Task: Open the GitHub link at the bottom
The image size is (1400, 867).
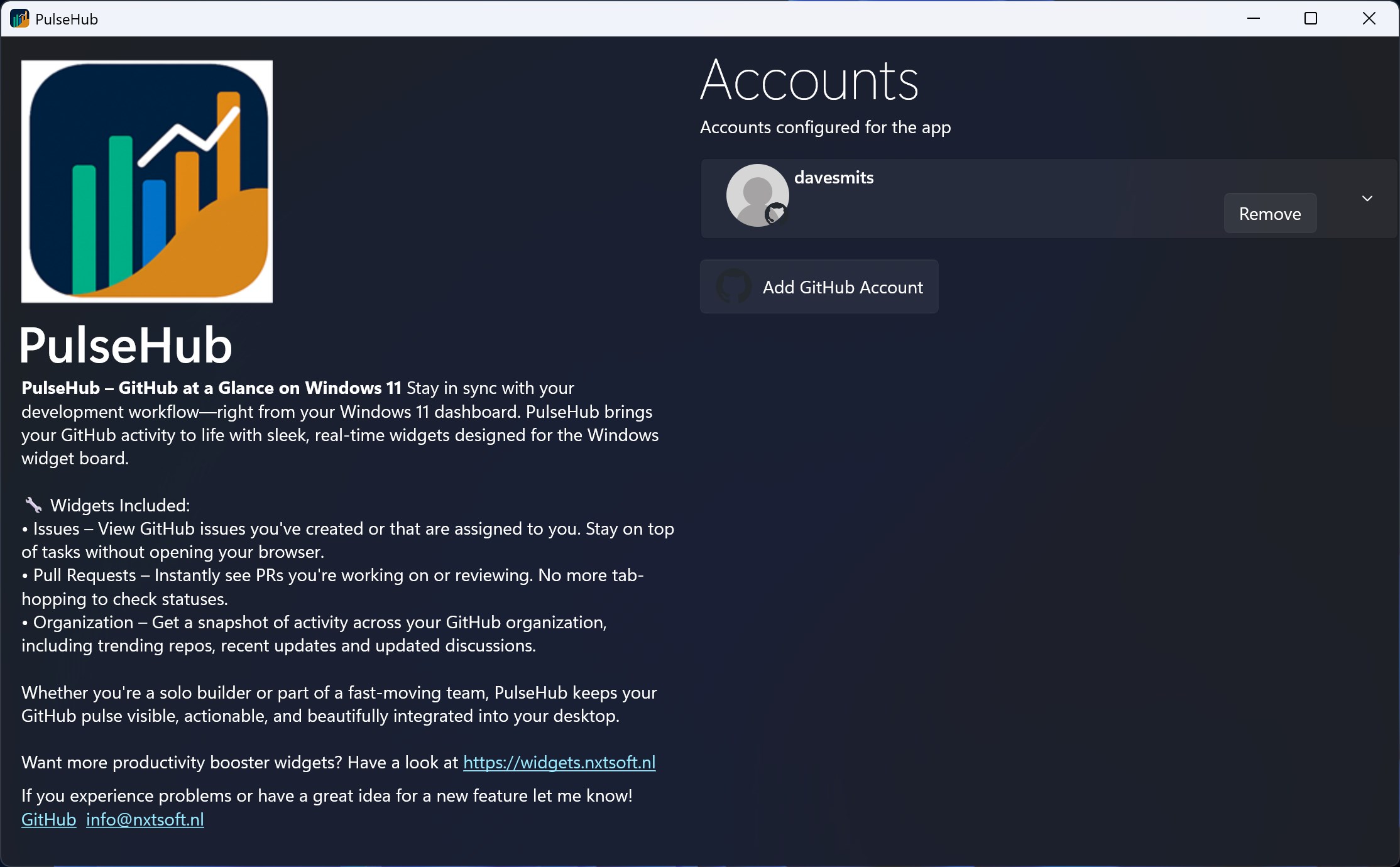Action: pyautogui.click(x=48, y=820)
